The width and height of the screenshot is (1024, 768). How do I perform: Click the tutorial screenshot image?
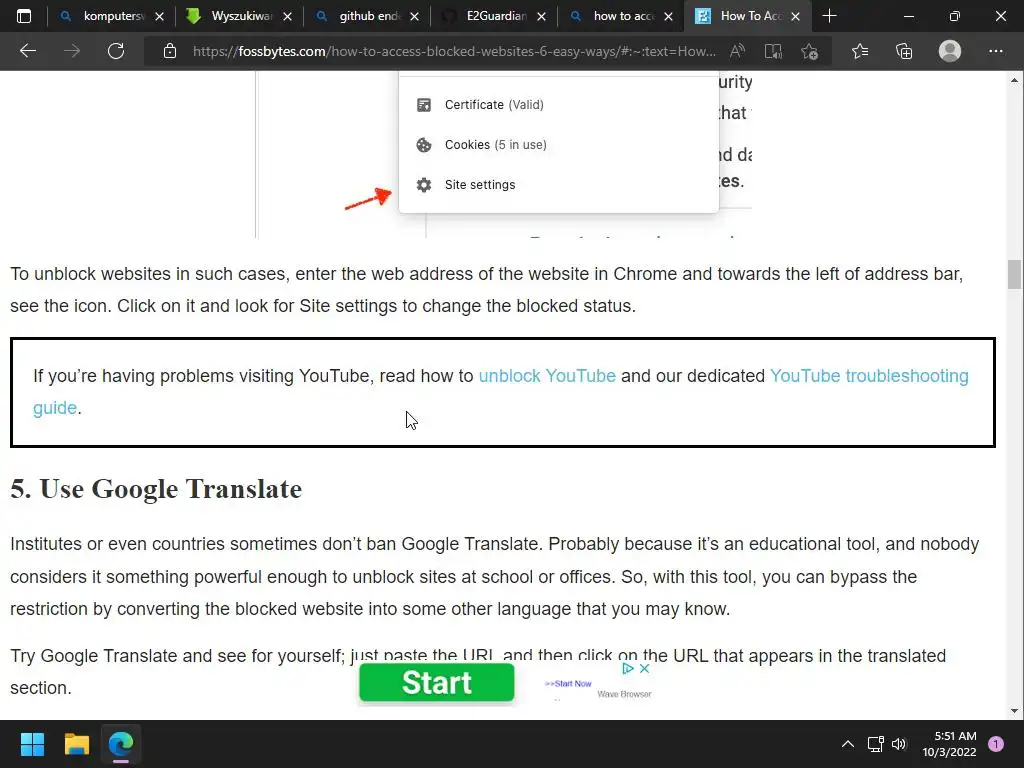pyautogui.click(x=504, y=155)
